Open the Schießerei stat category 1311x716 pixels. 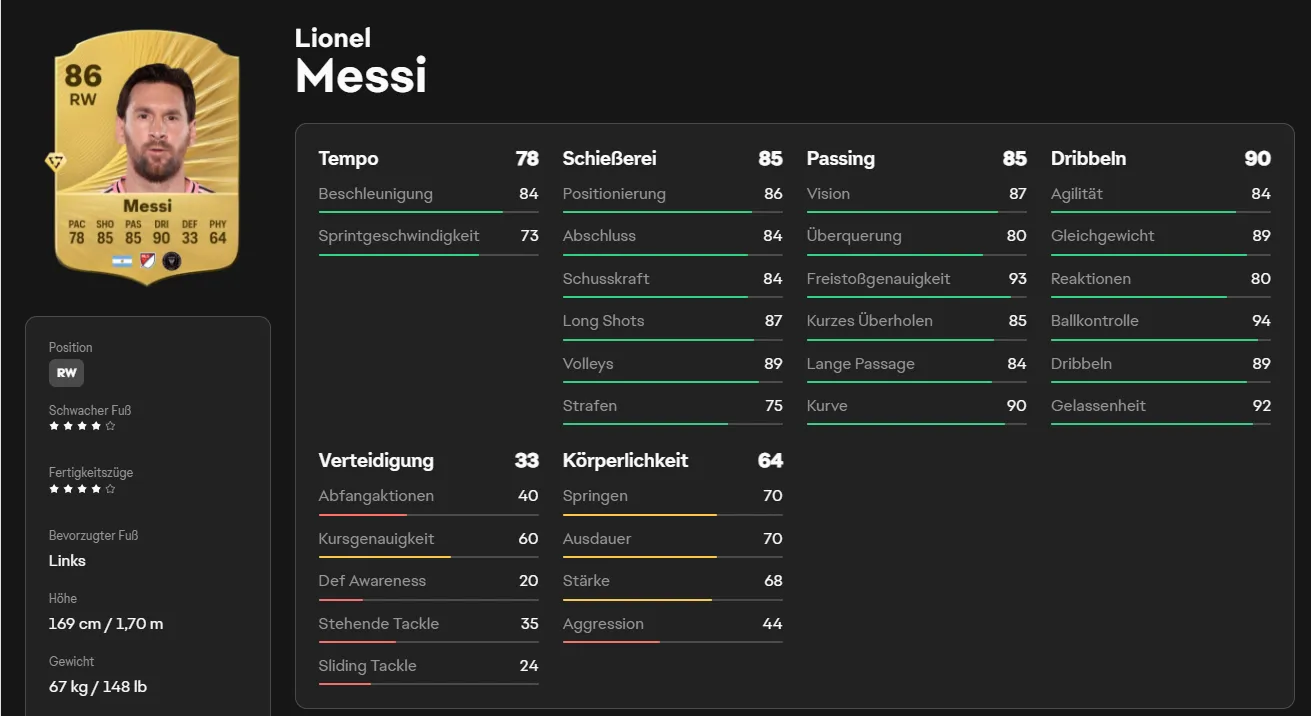pos(672,158)
